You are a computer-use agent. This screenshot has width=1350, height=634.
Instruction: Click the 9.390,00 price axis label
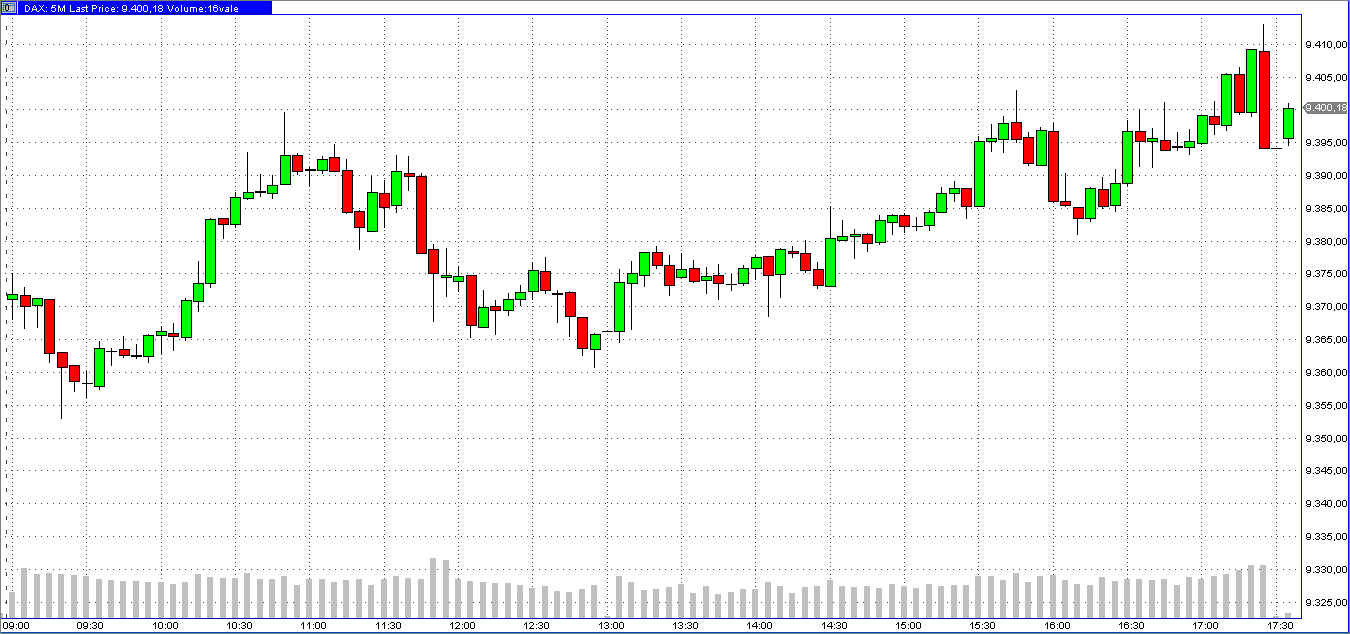(x=1324, y=176)
